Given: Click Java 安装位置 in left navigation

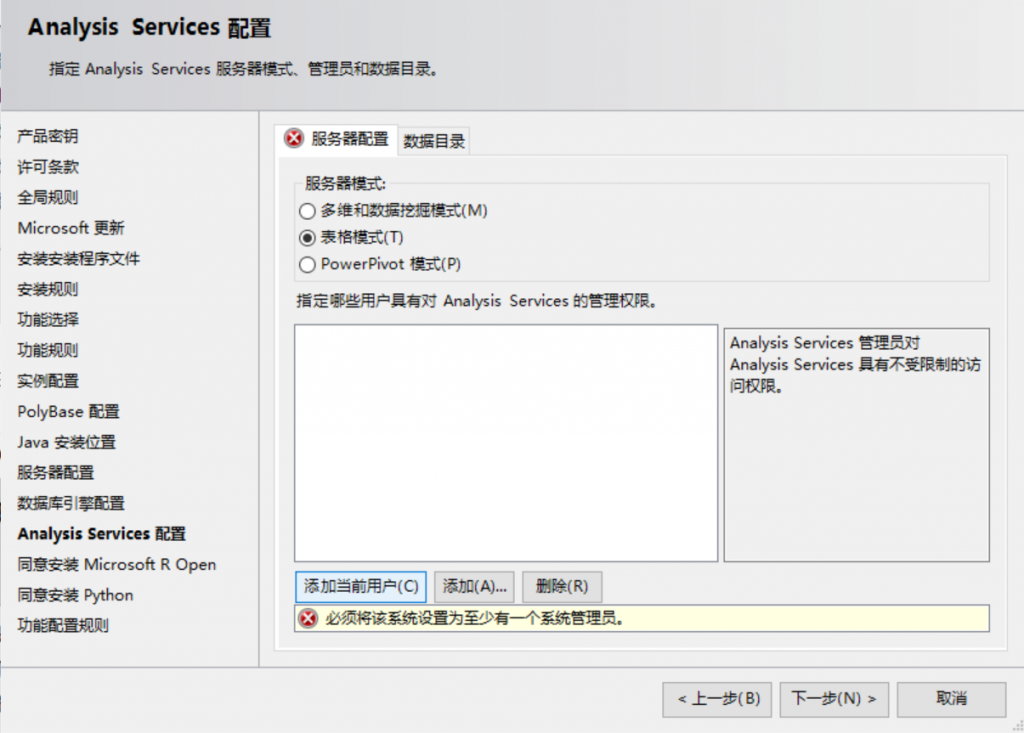Looking at the screenshot, I should (66, 442).
